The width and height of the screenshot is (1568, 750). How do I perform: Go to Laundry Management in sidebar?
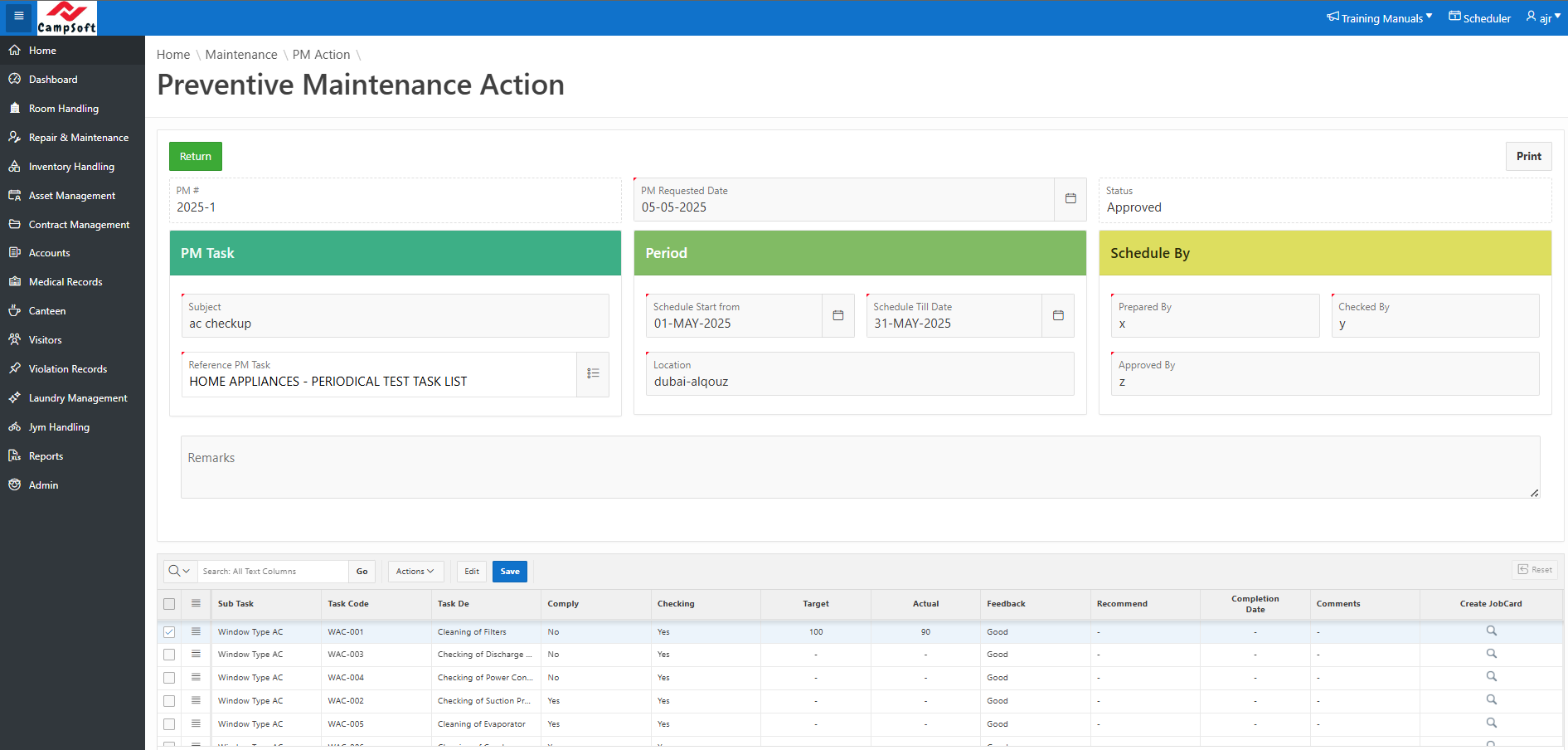point(78,398)
